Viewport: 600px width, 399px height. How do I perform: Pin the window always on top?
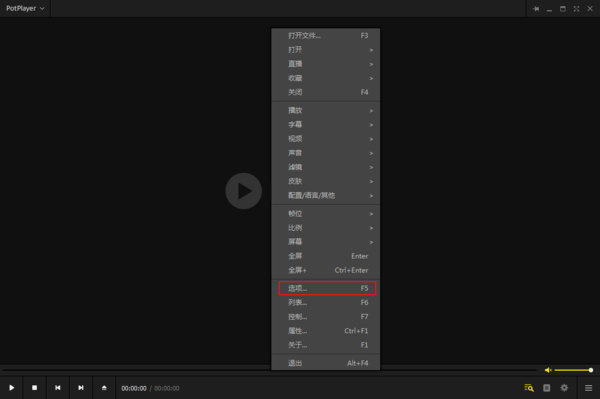(536, 8)
